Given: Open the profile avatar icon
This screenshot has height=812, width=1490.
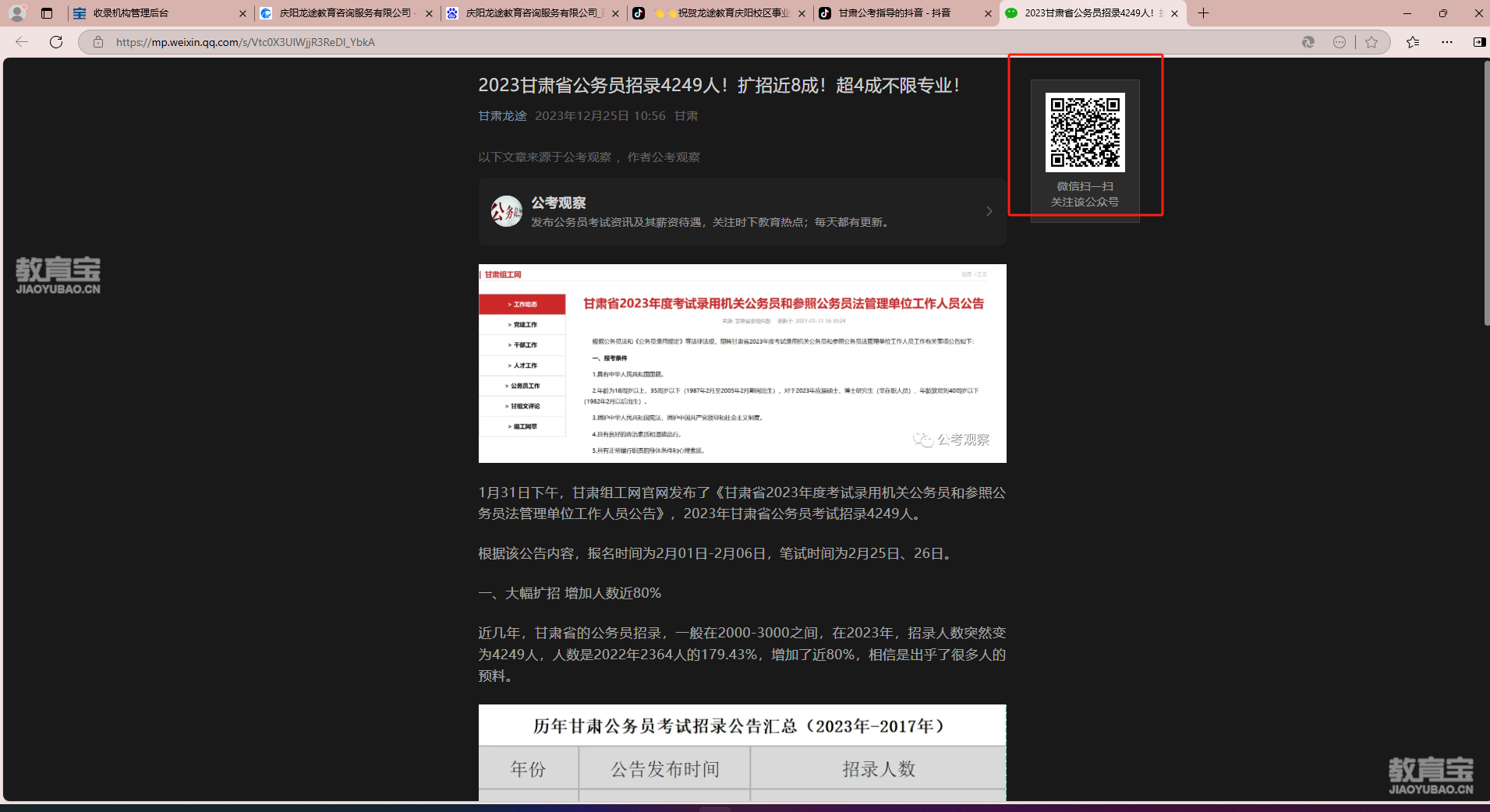Looking at the screenshot, I should 17,13.
